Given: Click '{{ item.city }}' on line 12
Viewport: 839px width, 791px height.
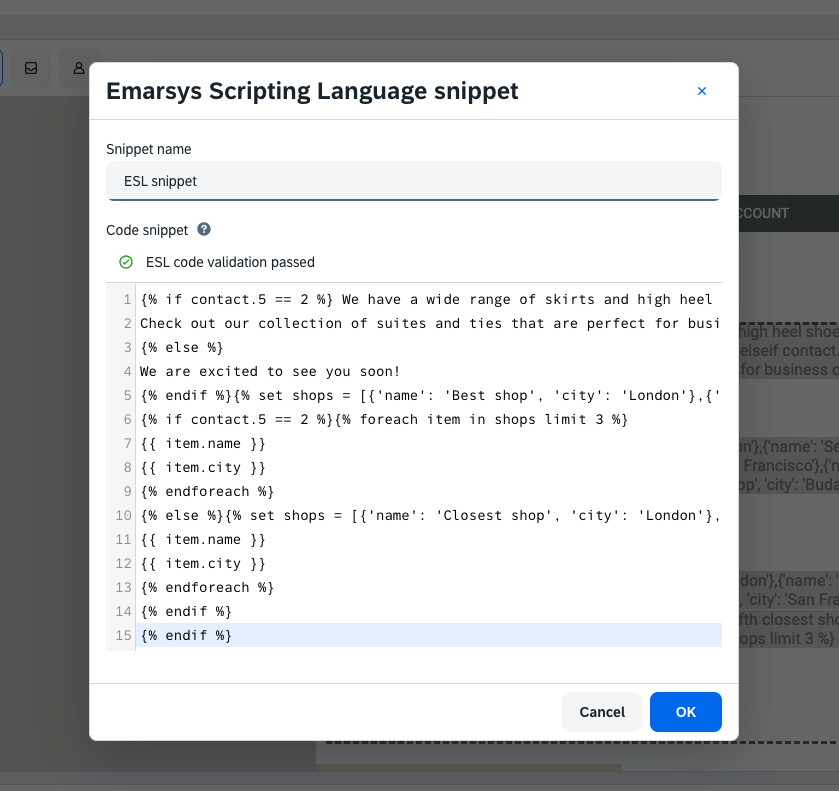Looking at the screenshot, I should (203, 564).
